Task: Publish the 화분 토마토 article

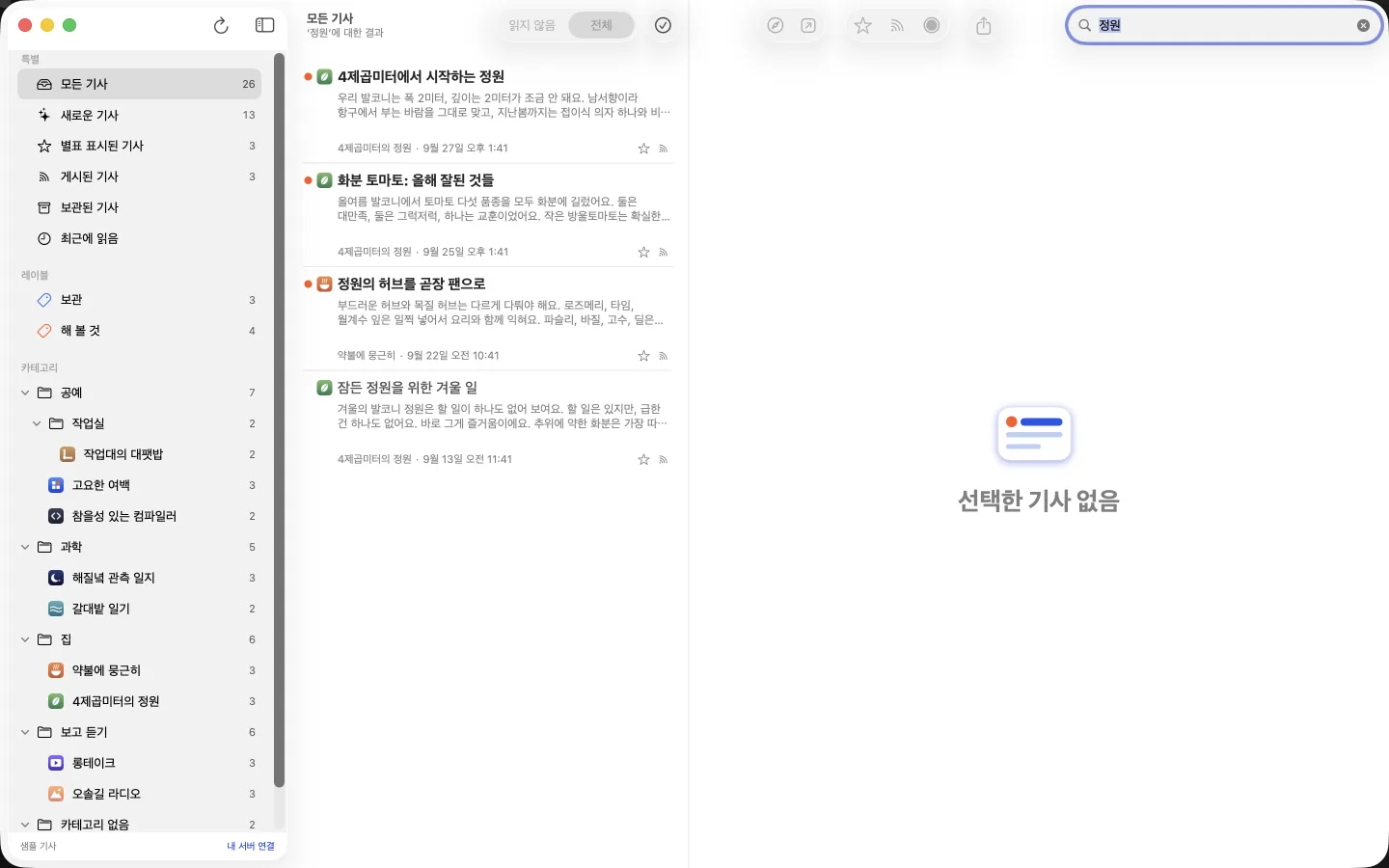Action: (664, 253)
